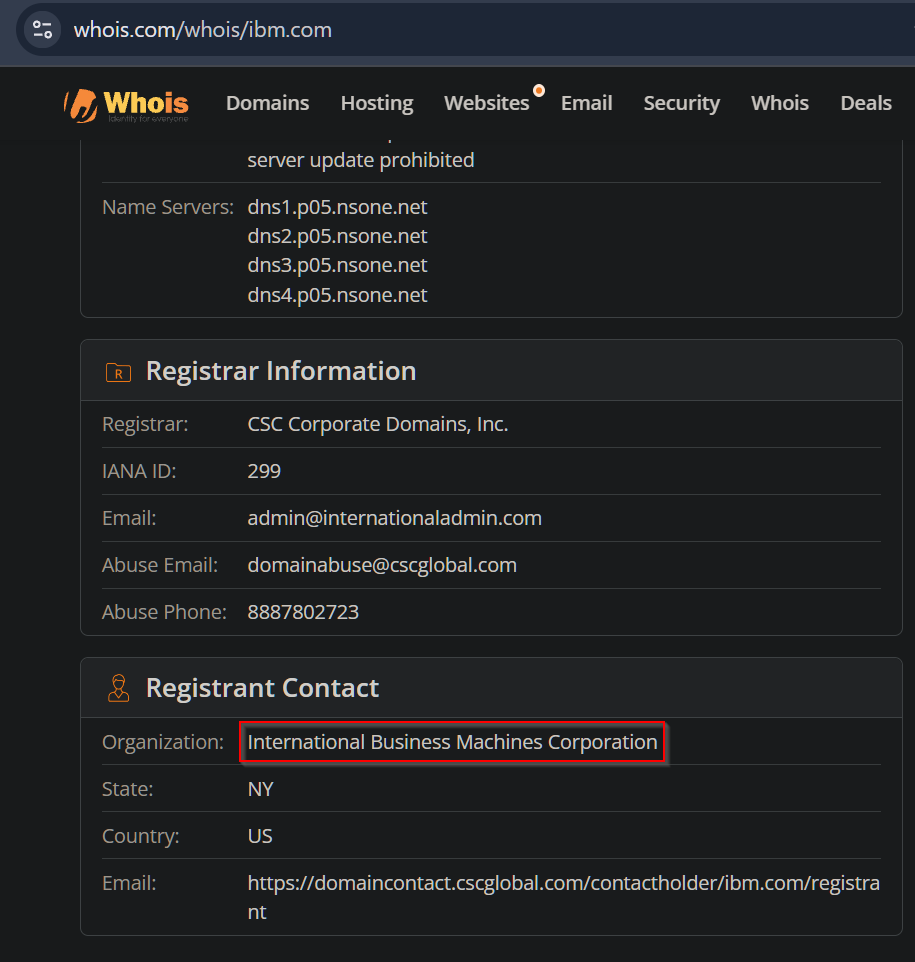Click the site info icon in address bar

42,29
